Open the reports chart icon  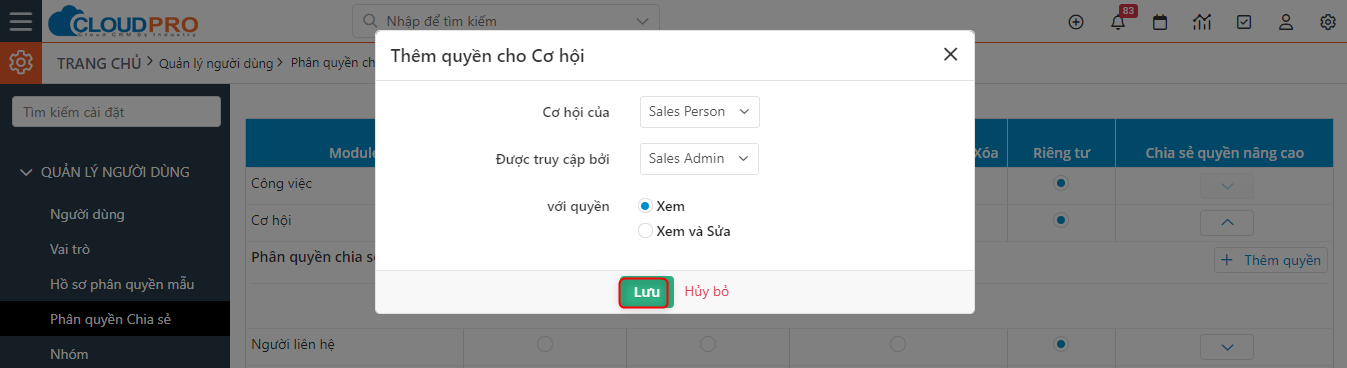point(1203,22)
